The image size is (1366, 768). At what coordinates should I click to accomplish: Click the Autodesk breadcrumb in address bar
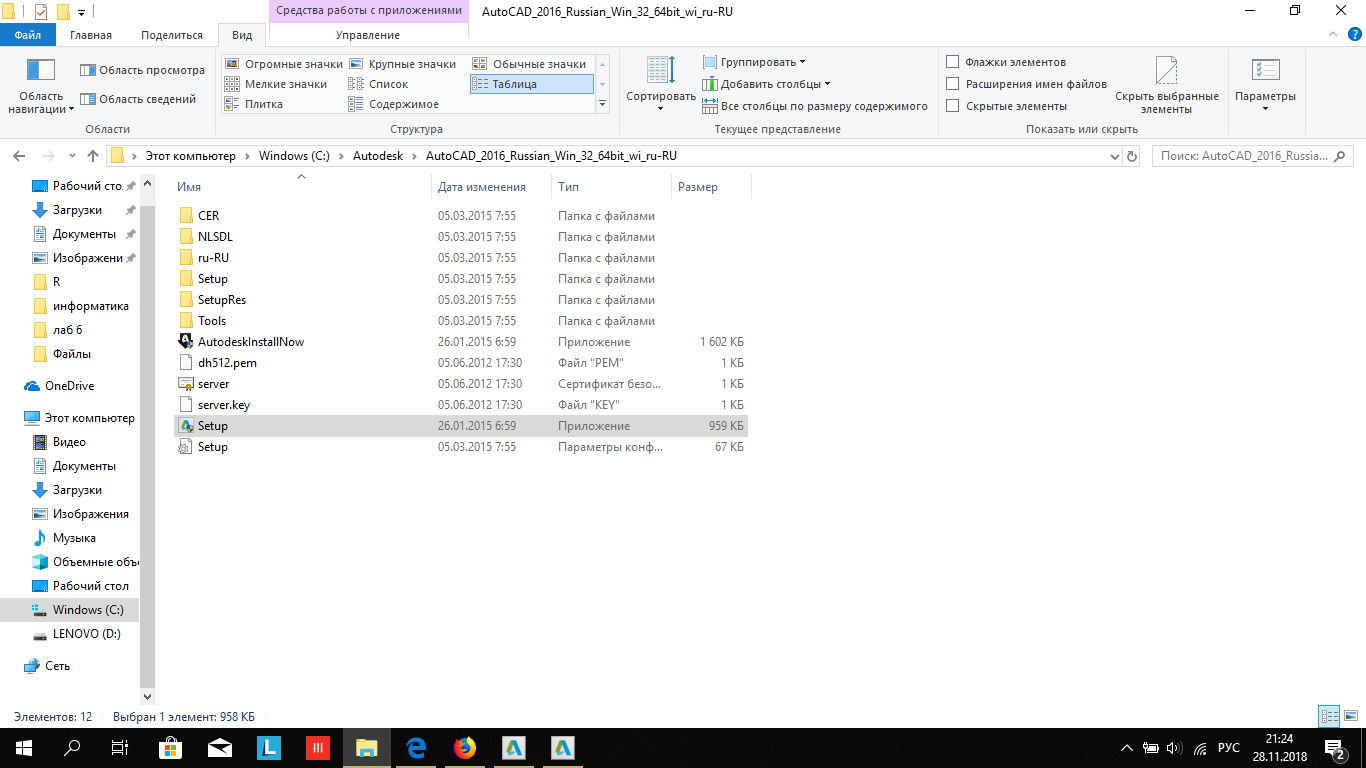(378, 156)
